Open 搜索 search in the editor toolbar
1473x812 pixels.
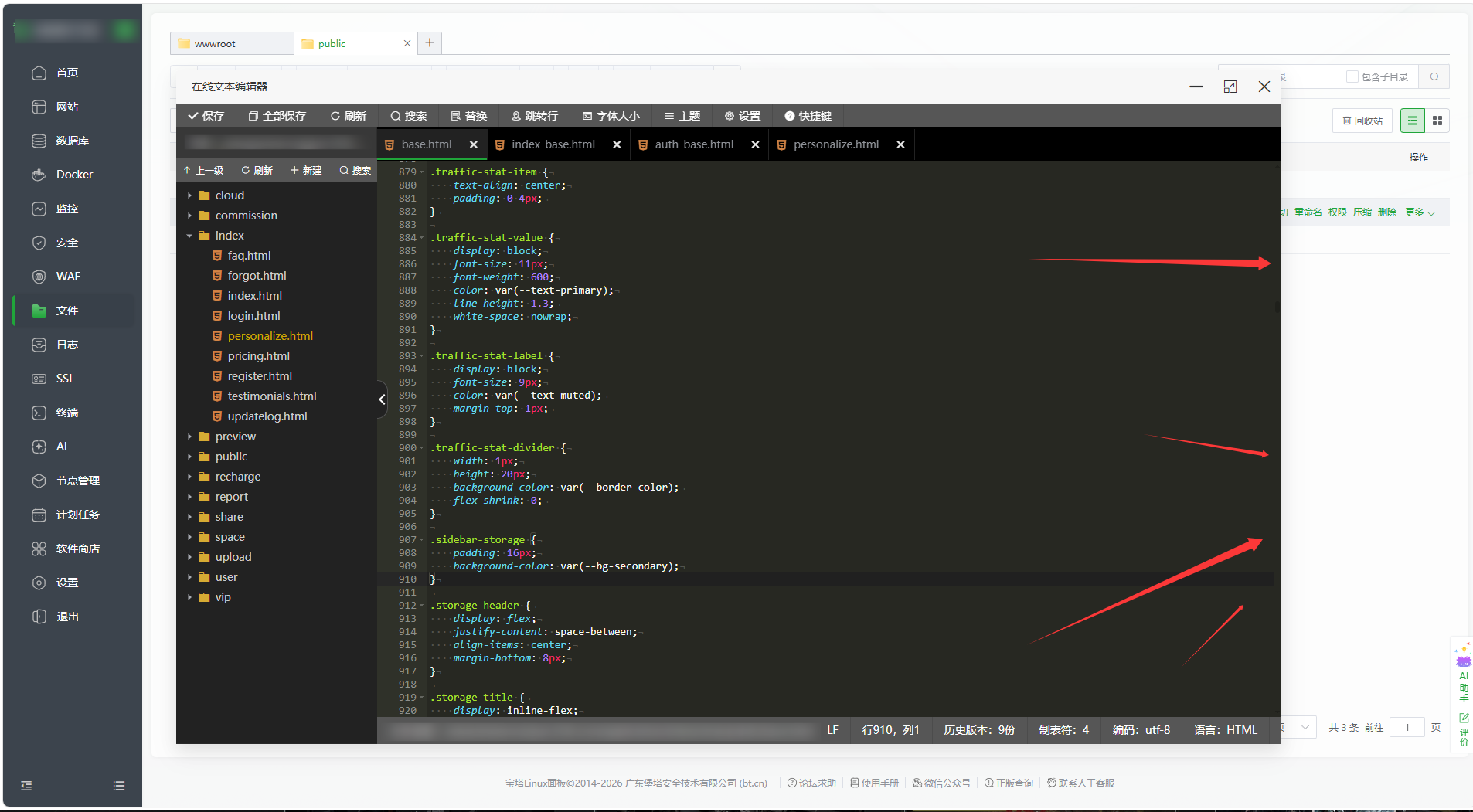tap(408, 116)
